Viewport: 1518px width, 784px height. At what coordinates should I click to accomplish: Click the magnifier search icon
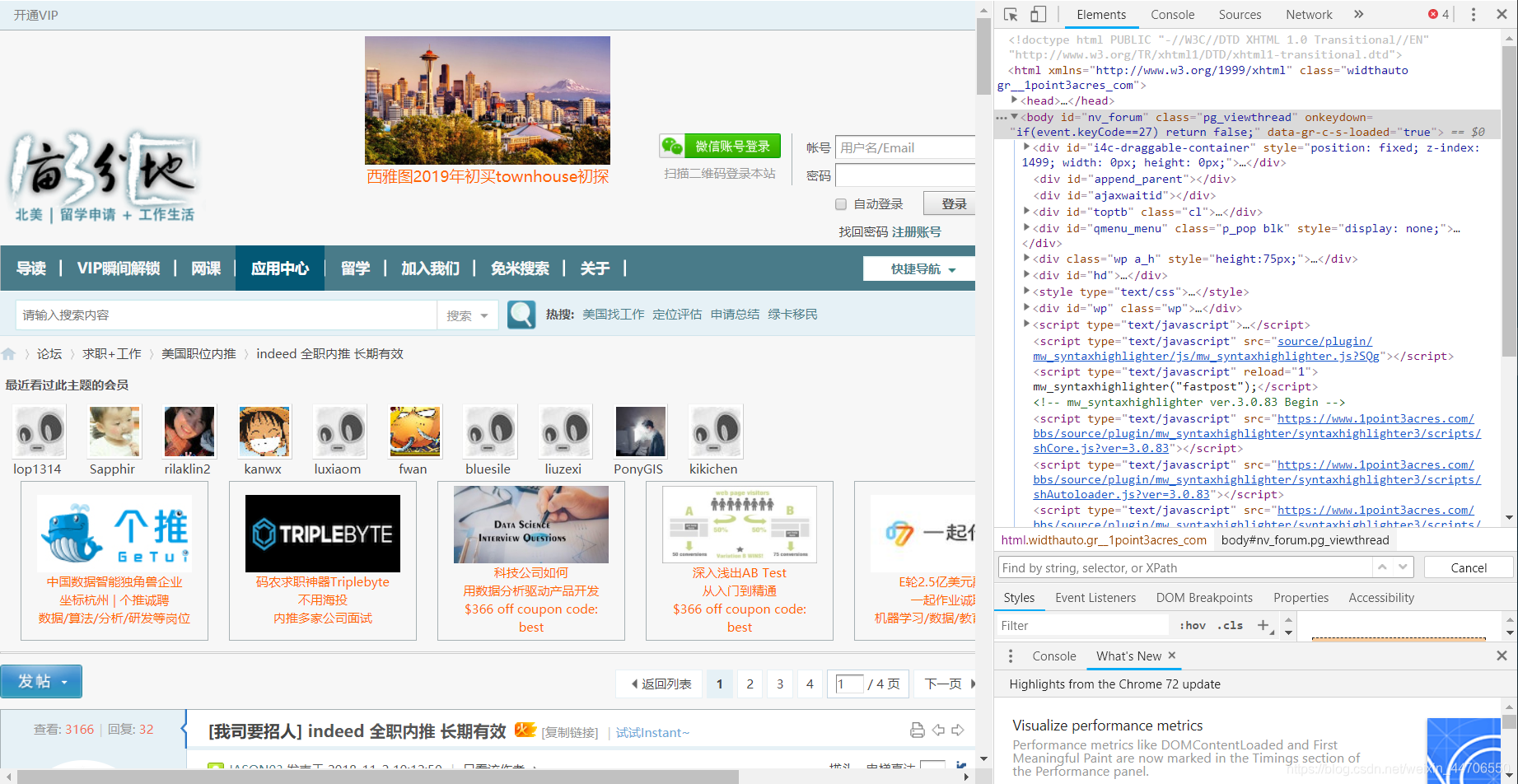521,315
